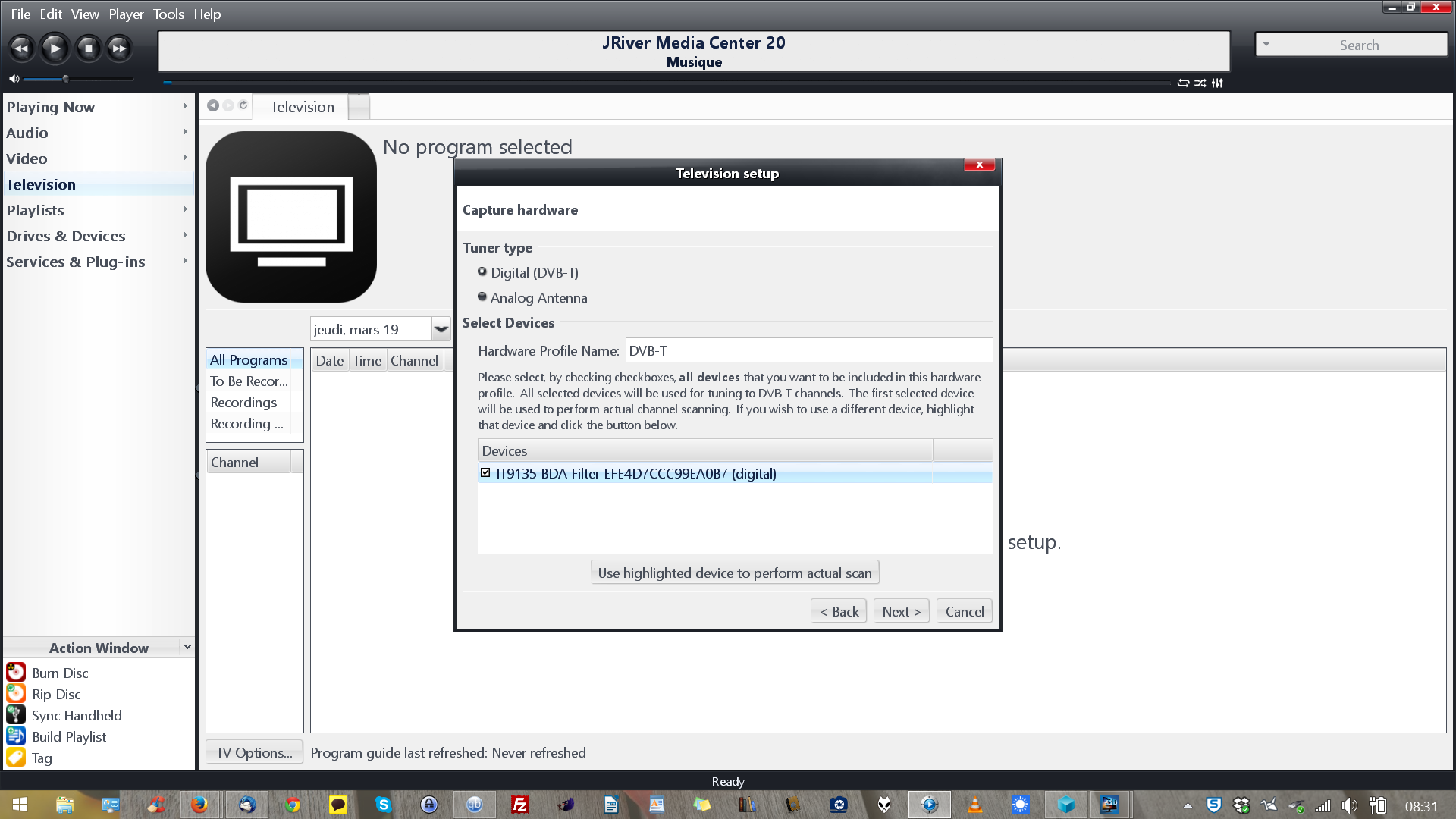This screenshot has width=1456, height=819.
Task: Open the Player menu
Action: click(126, 14)
